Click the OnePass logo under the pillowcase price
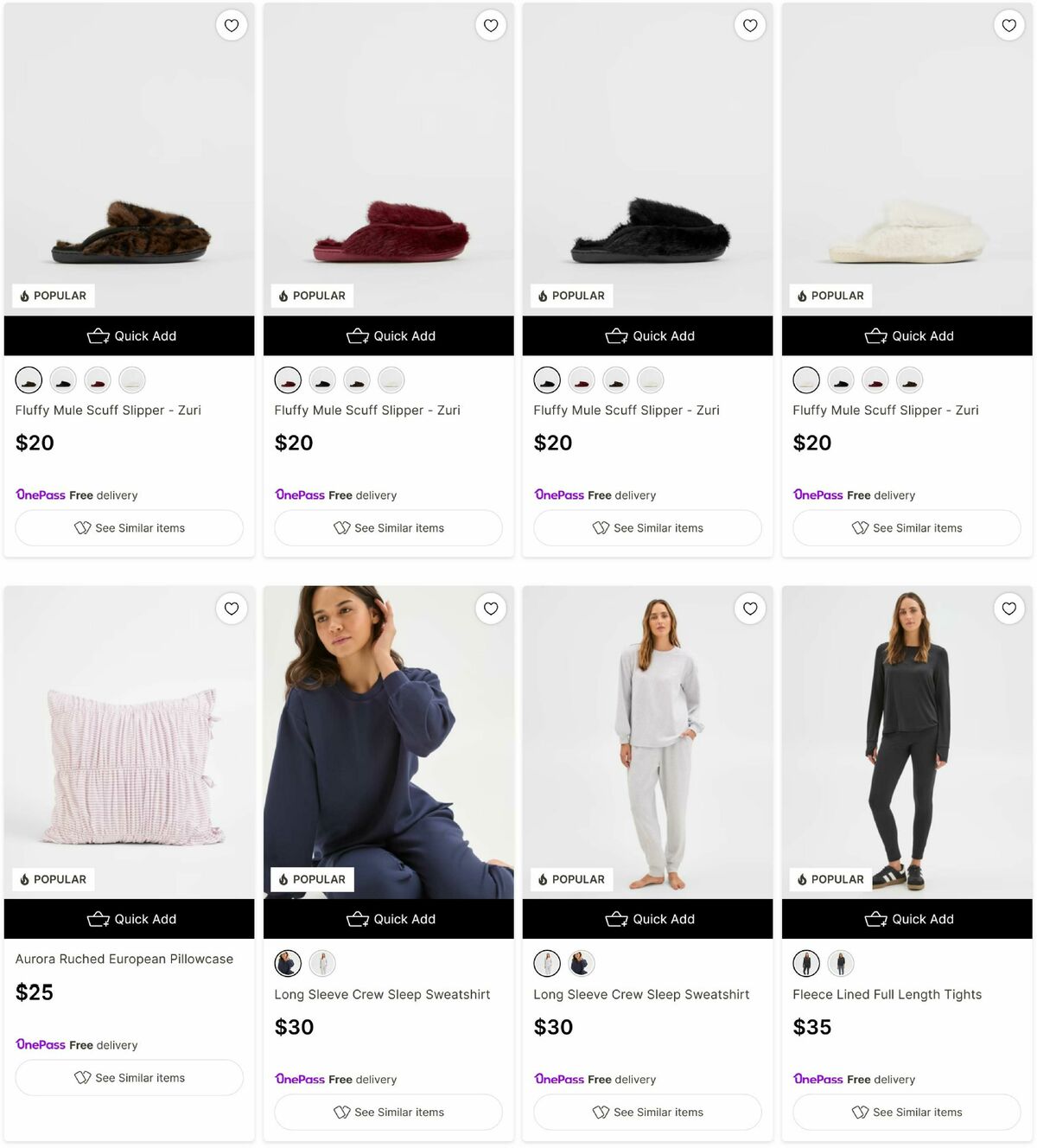Screen dimensions: 1037x1148 [x=40, y=1044]
